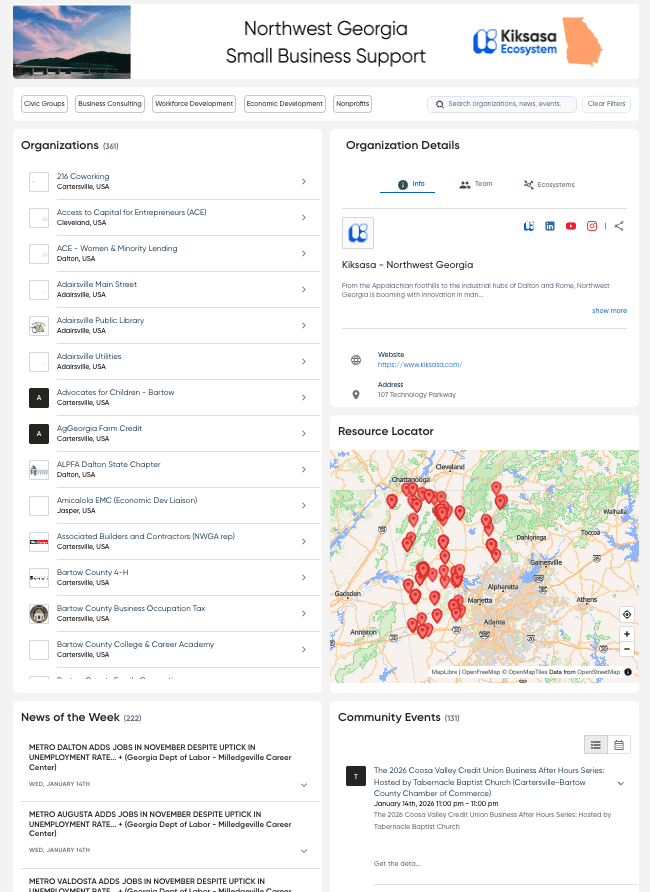Click the map marker nearest Gadsden
Viewport: 650px width, 892px height.
point(408,585)
